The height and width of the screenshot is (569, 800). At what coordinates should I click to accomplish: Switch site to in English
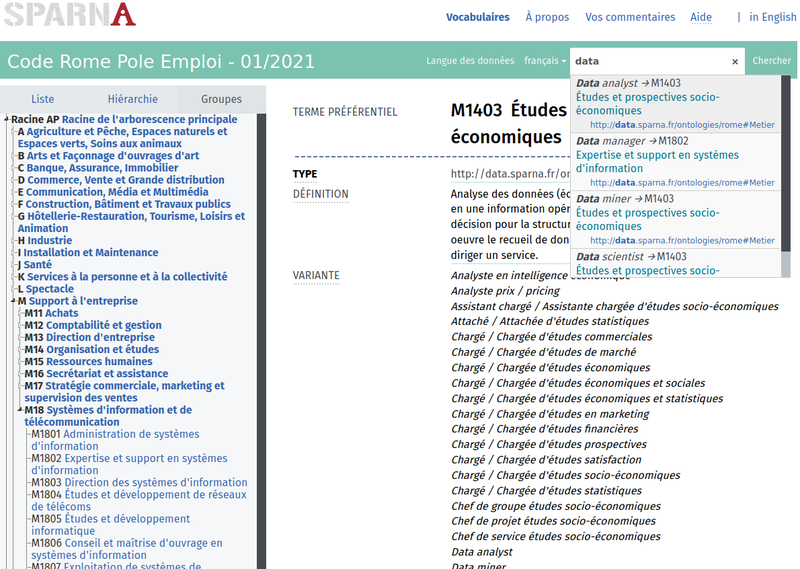(772, 17)
